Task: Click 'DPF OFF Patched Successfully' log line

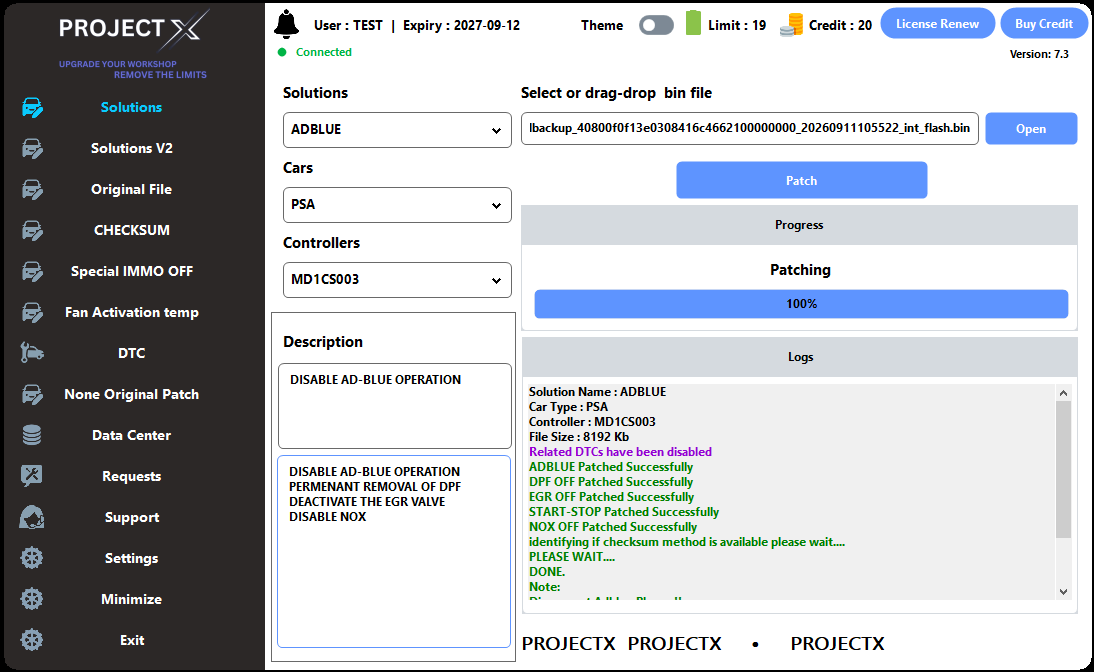Action: tap(610, 482)
